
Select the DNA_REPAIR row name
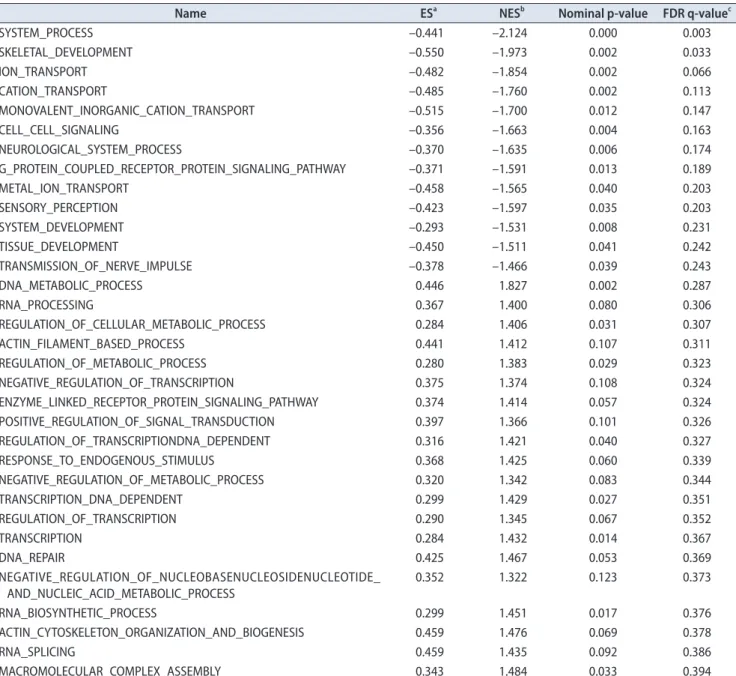[x=32, y=558]
